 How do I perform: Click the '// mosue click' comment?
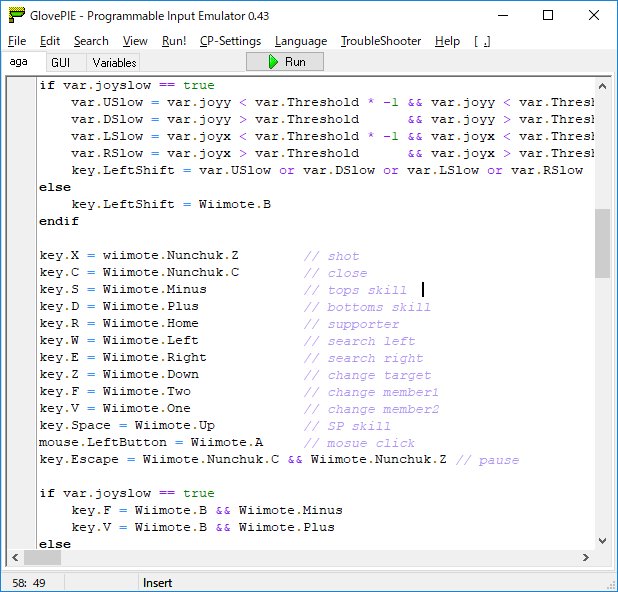tap(359, 443)
